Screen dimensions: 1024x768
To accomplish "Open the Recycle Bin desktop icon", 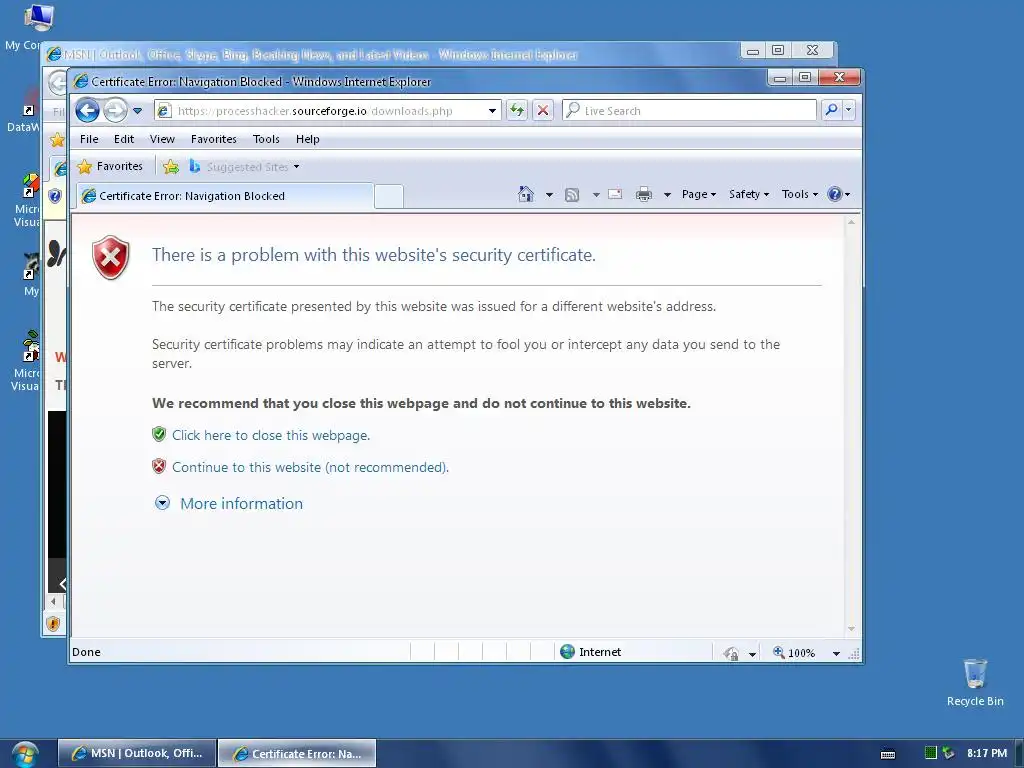I will tap(975, 682).
